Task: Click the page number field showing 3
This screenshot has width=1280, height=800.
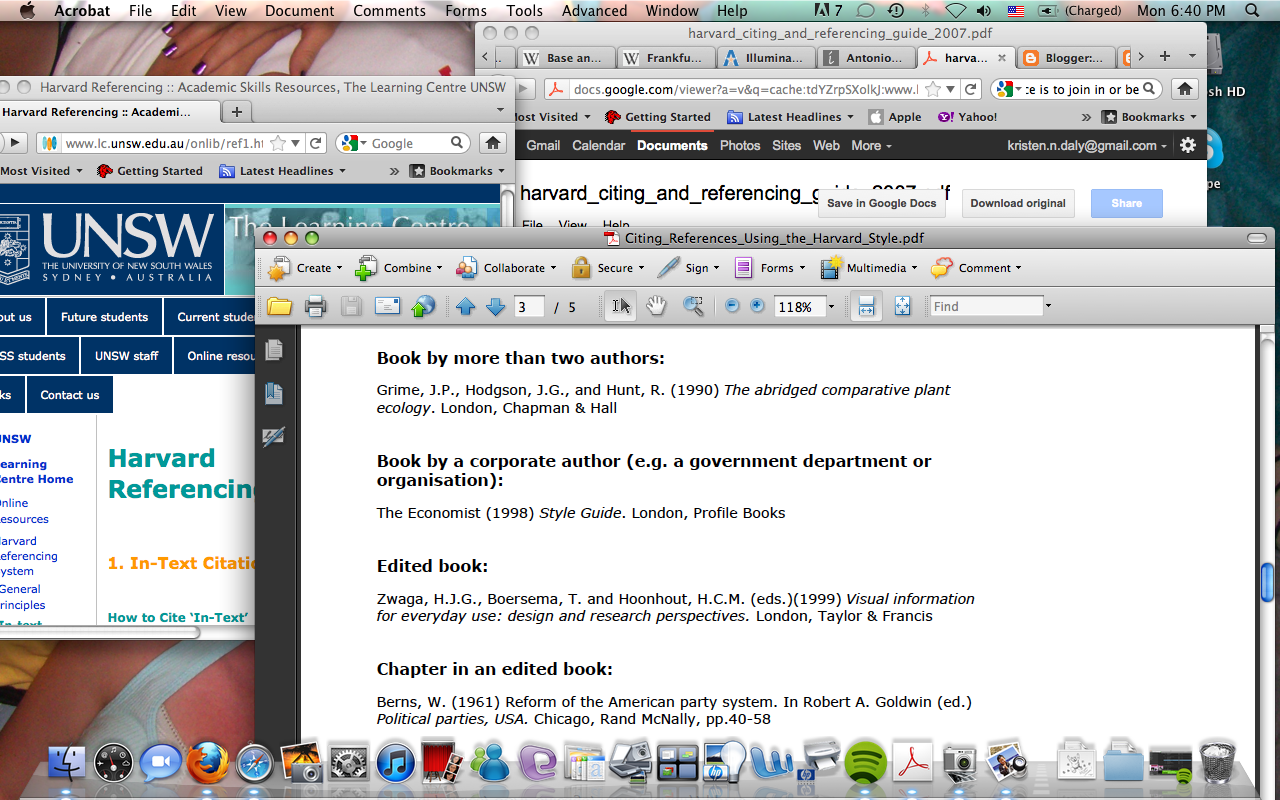Action: pos(529,307)
